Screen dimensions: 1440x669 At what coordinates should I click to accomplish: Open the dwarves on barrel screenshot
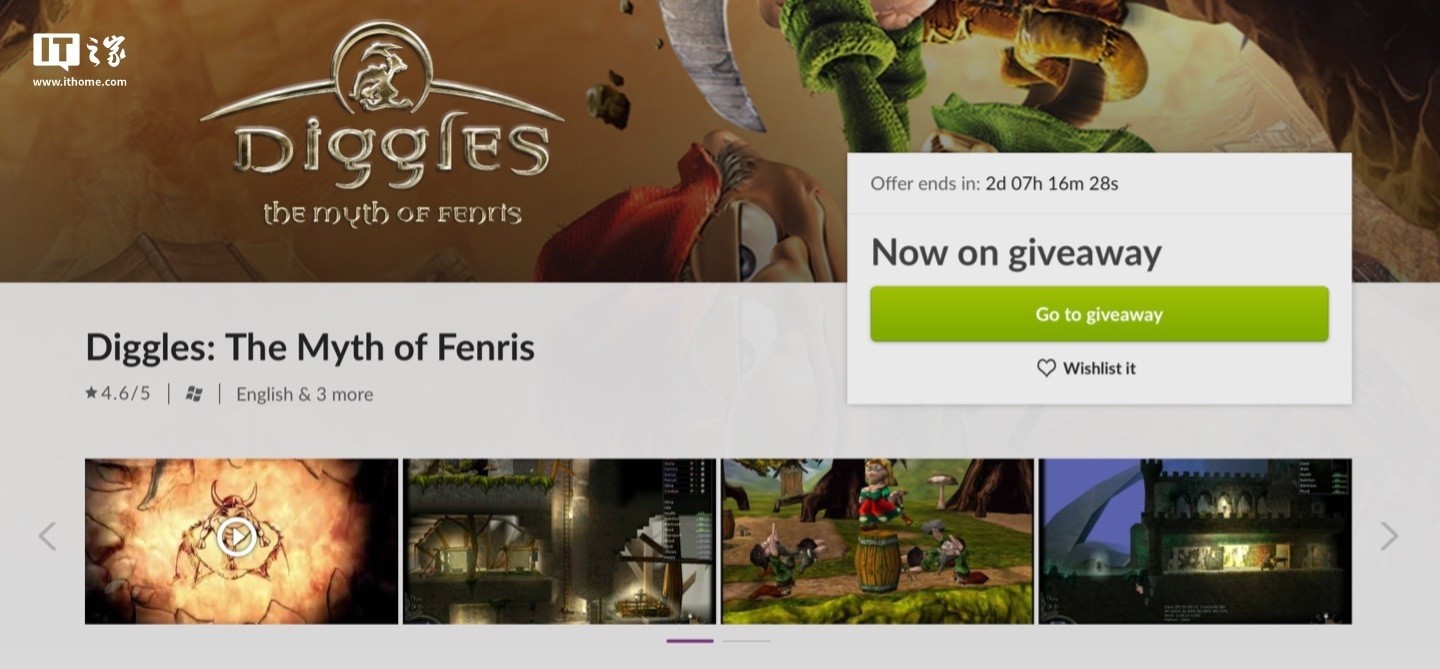pyautogui.click(x=877, y=541)
